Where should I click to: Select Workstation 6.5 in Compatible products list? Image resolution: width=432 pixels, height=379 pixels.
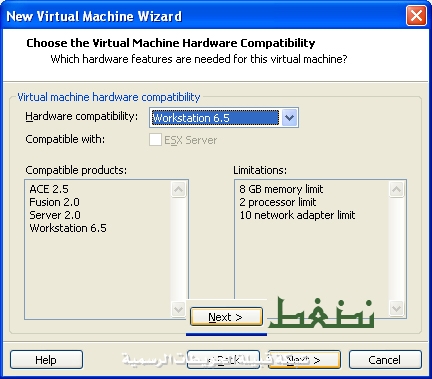68,228
